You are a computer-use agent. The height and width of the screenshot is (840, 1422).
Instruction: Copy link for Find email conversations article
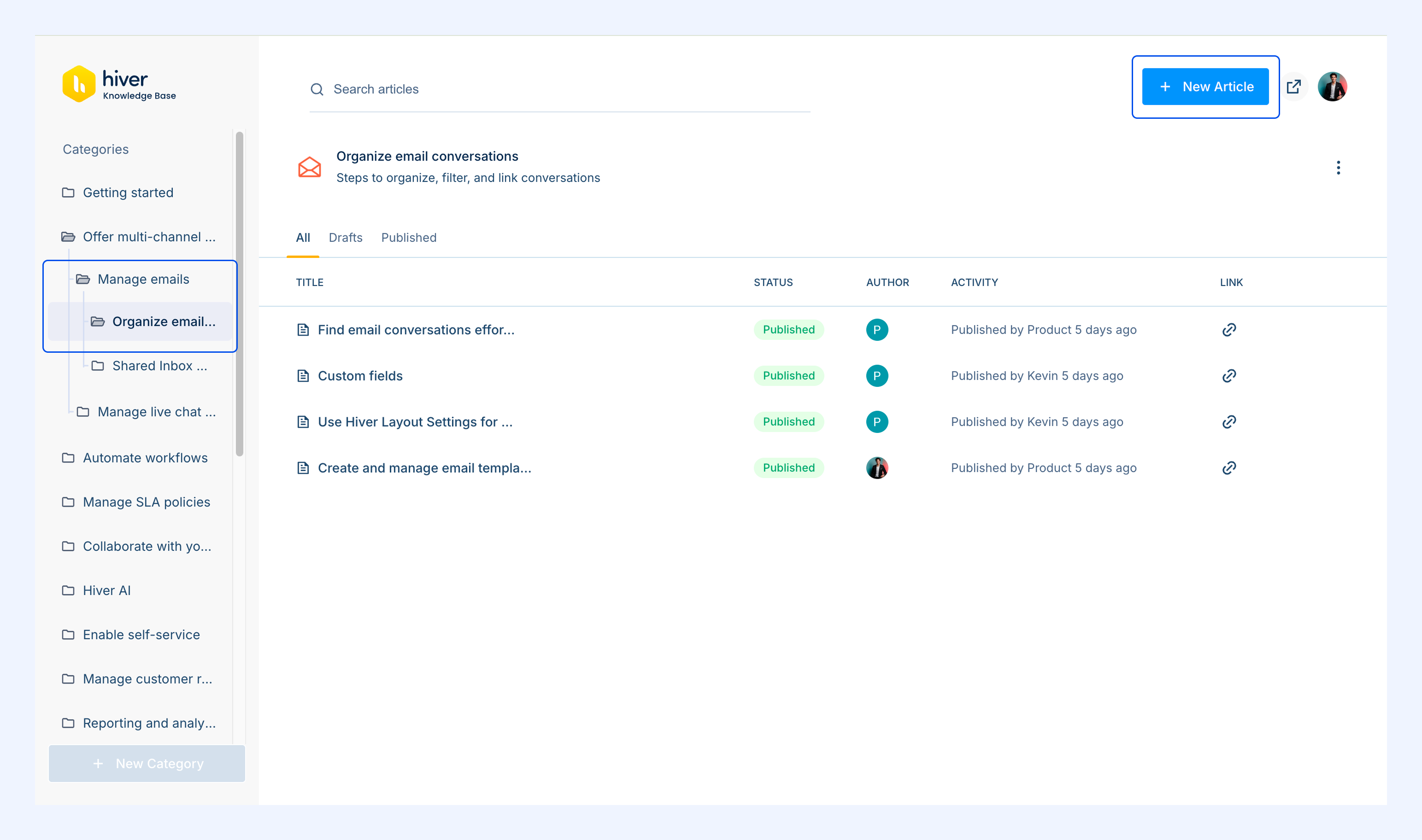[x=1229, y=330]
